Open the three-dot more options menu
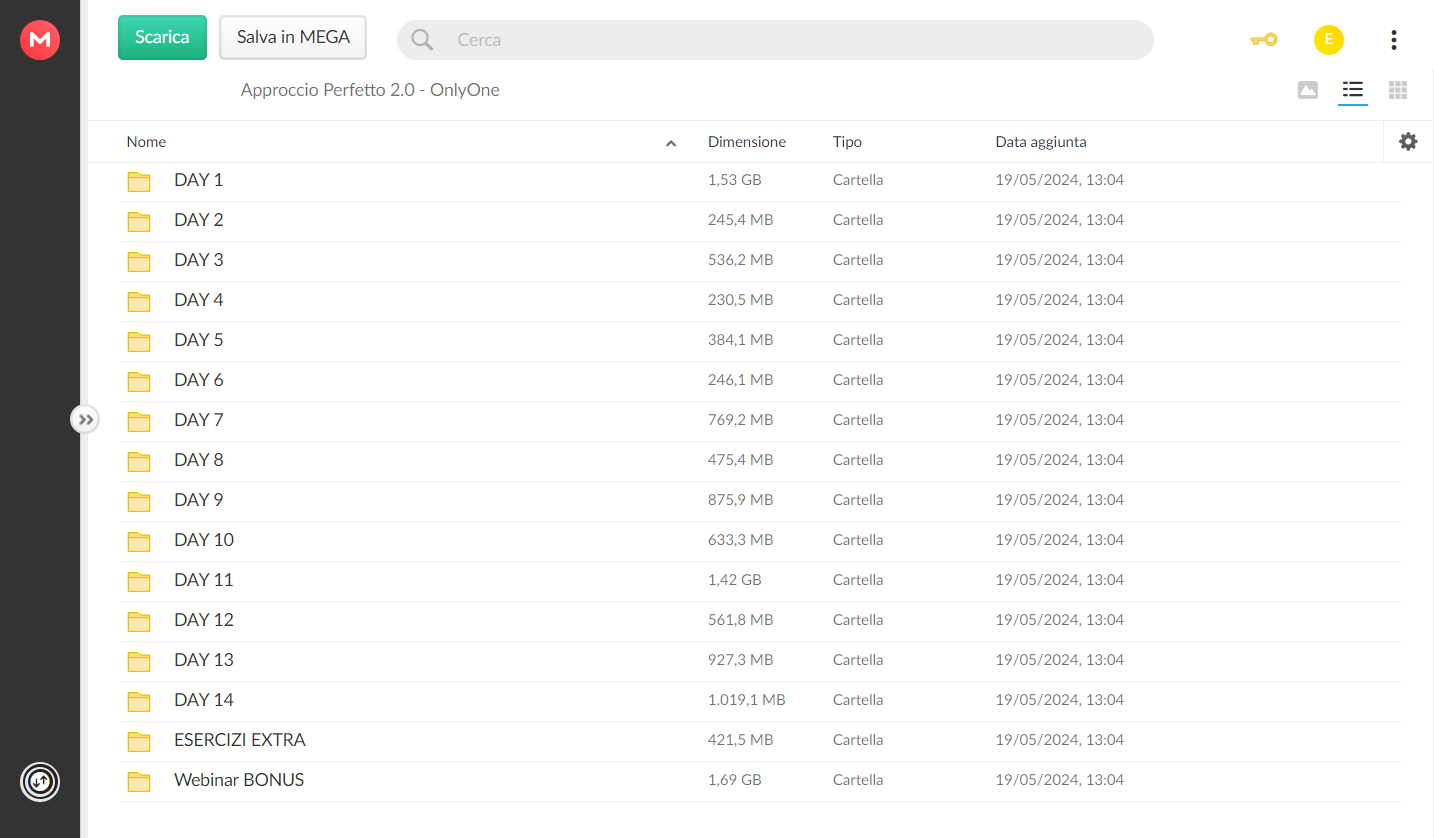 1393,40
